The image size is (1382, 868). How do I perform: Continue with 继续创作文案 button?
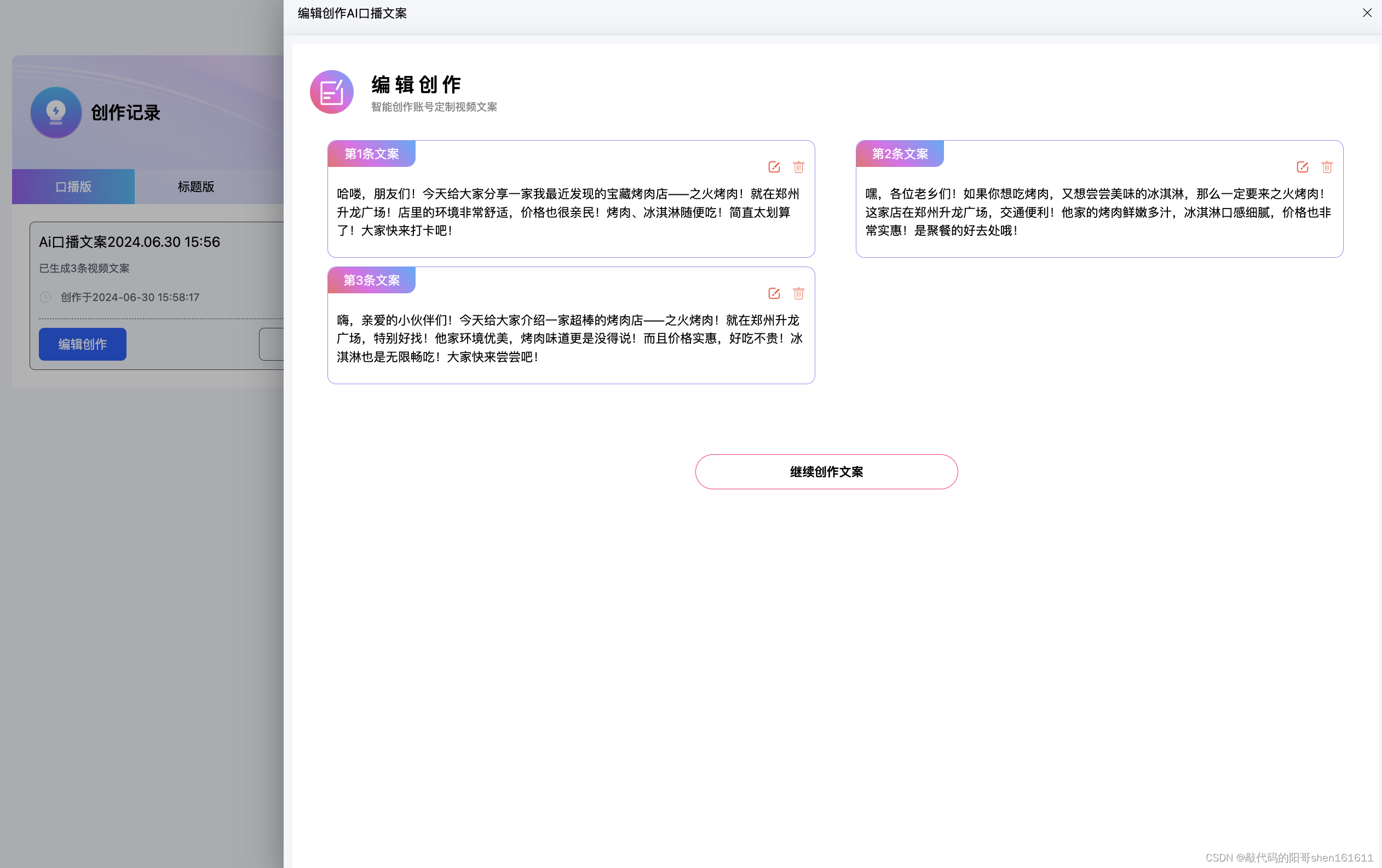tap(826, 472)
